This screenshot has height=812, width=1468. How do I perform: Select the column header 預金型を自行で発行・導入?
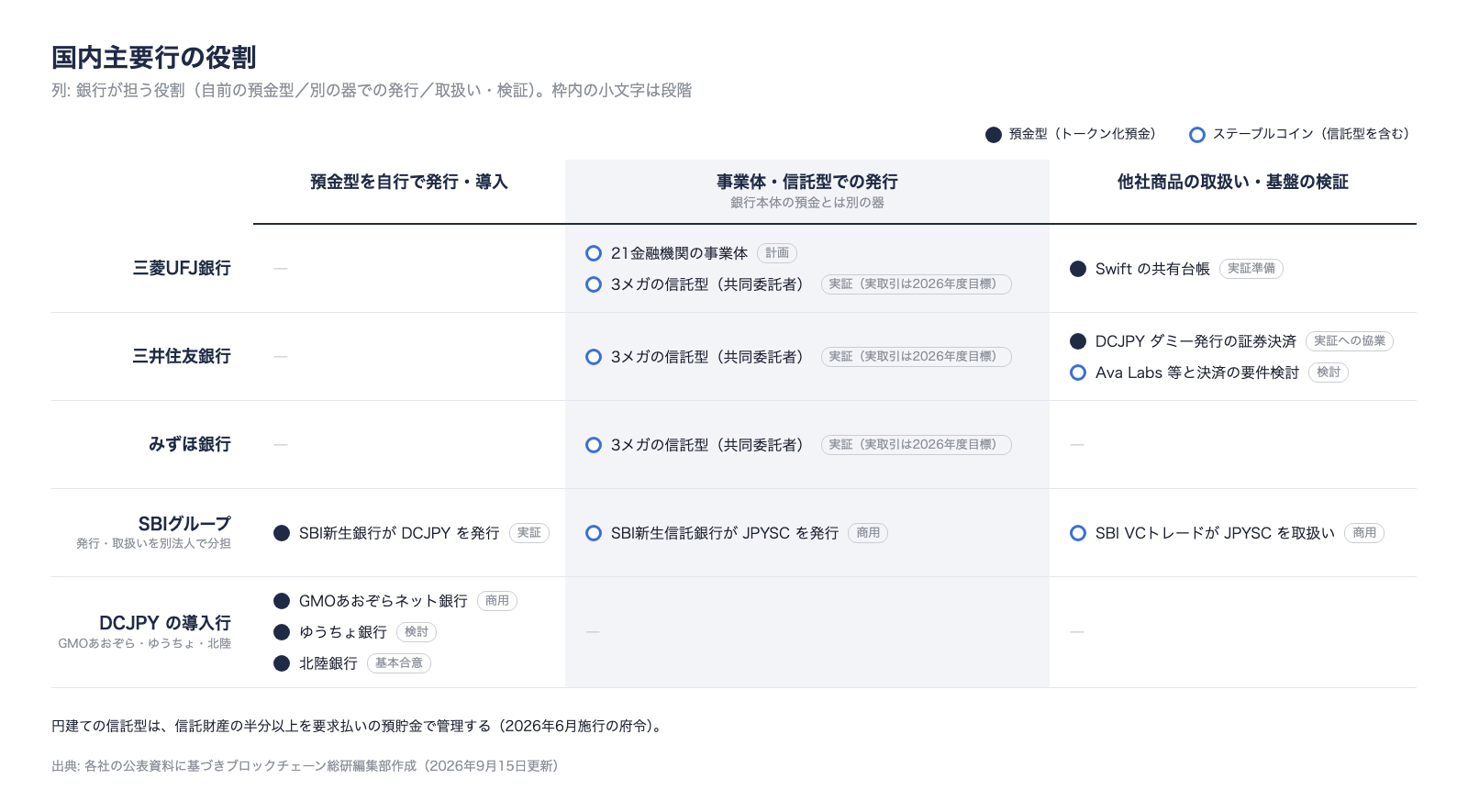409,182
